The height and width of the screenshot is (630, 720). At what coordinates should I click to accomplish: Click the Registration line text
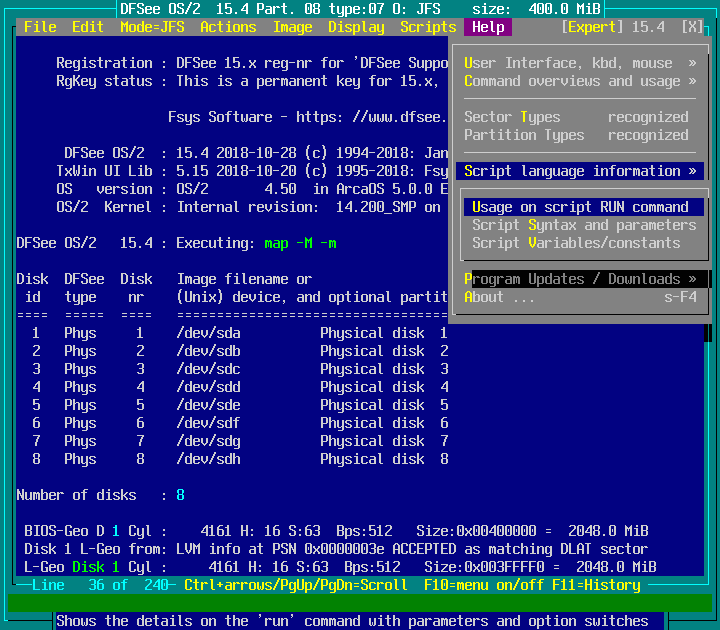click(x=252, y=63)
